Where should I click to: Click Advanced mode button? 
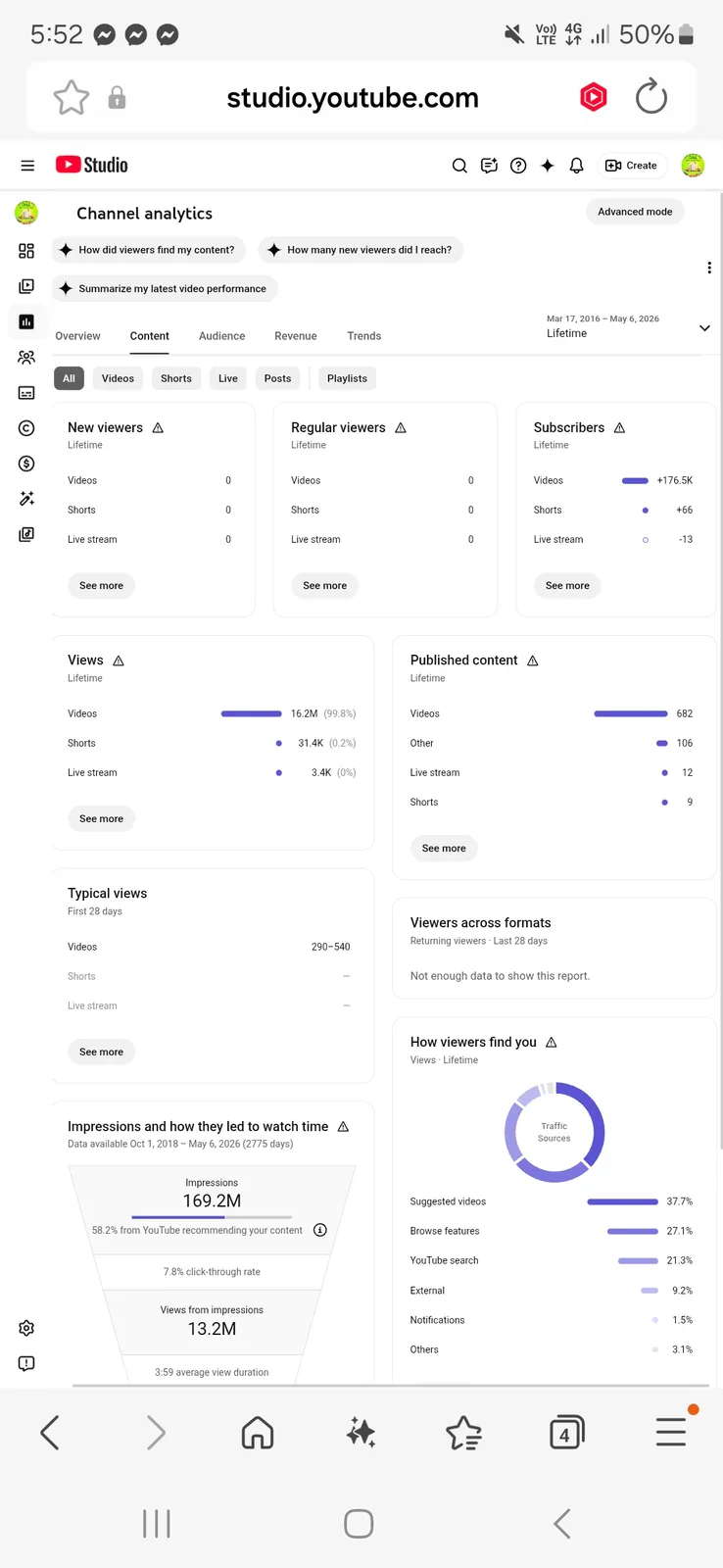point(635,212)
